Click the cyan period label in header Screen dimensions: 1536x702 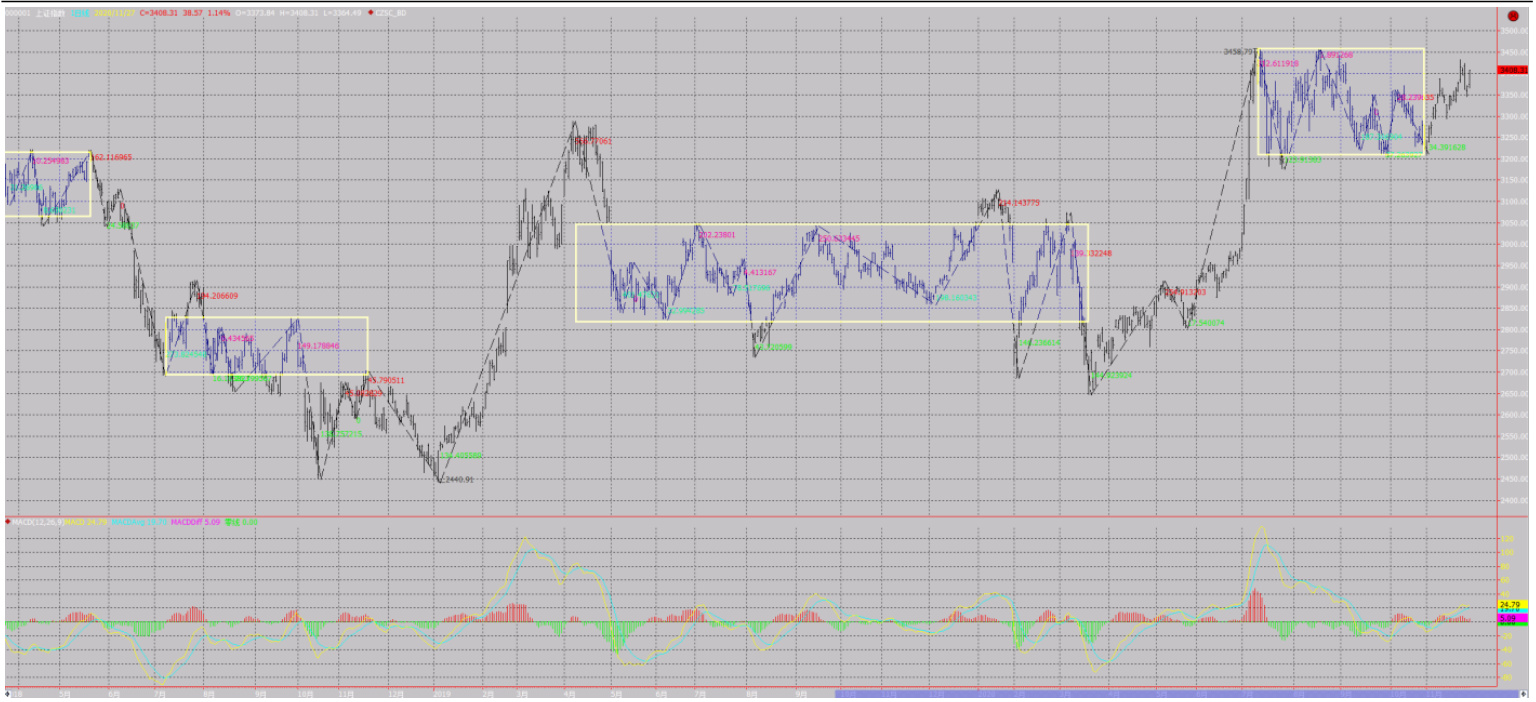pyautogui.click(x=78, y=13)
